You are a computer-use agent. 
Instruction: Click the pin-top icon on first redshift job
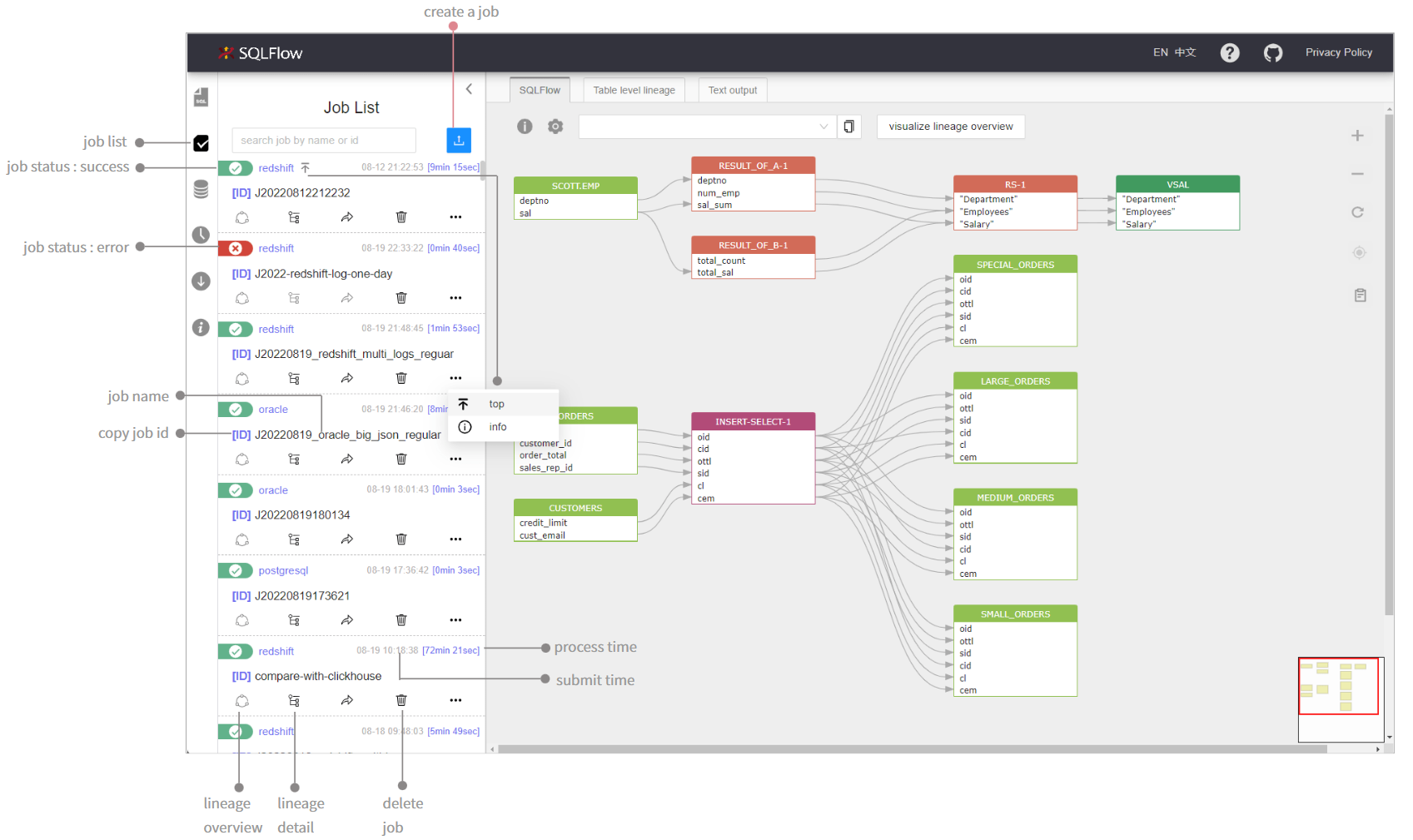point(306,168)
